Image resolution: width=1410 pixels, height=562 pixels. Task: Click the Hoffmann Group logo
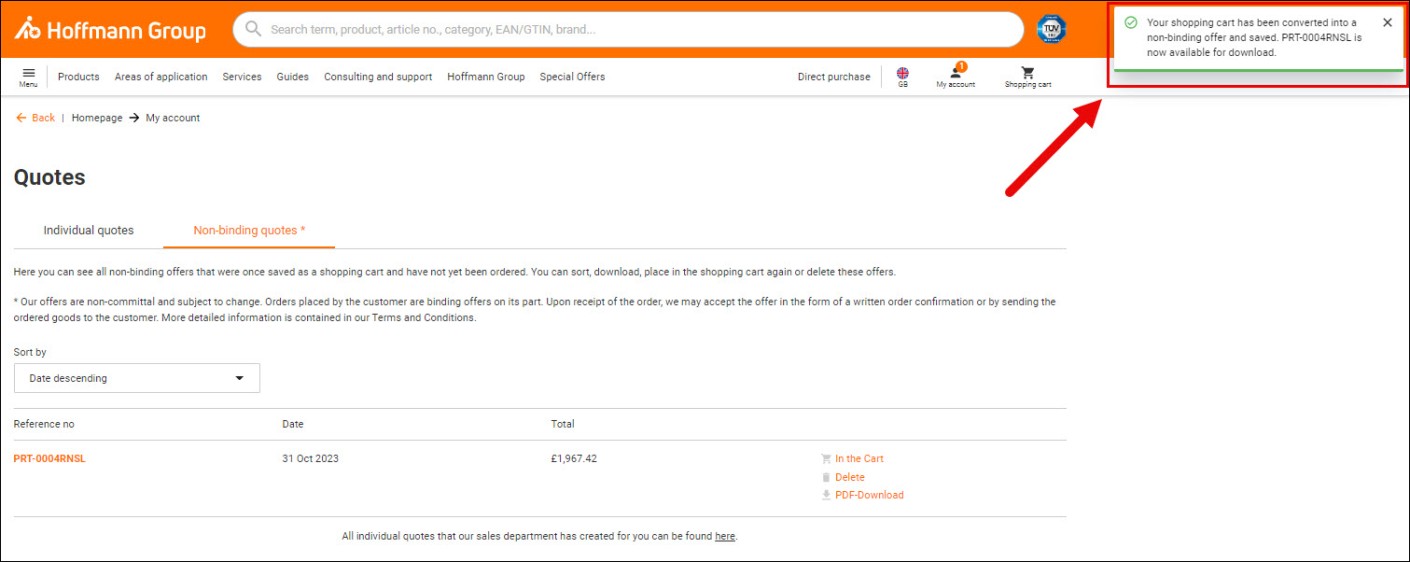point(110,30)
